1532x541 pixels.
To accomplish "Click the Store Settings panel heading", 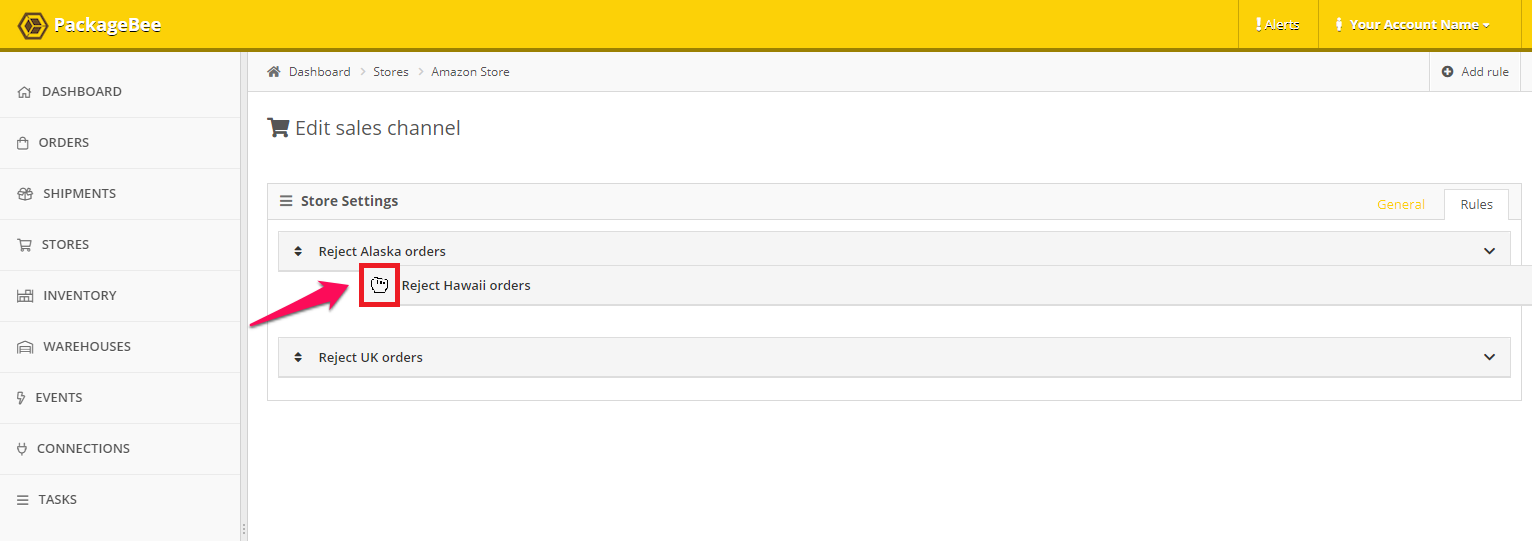I will (349, 201).
